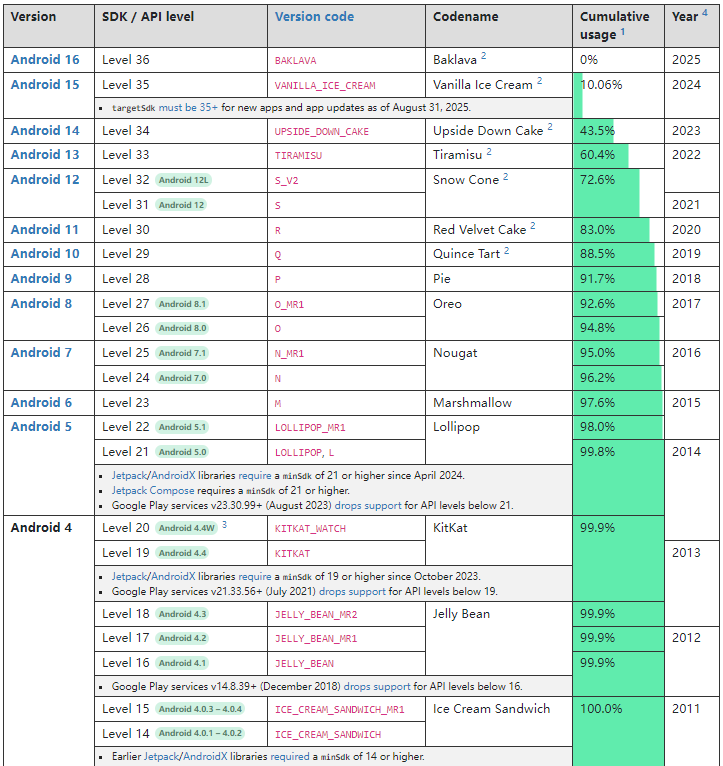Screen dimensions: 723x766
Task: Click the year 2011 cell
Action: (692, 731)
